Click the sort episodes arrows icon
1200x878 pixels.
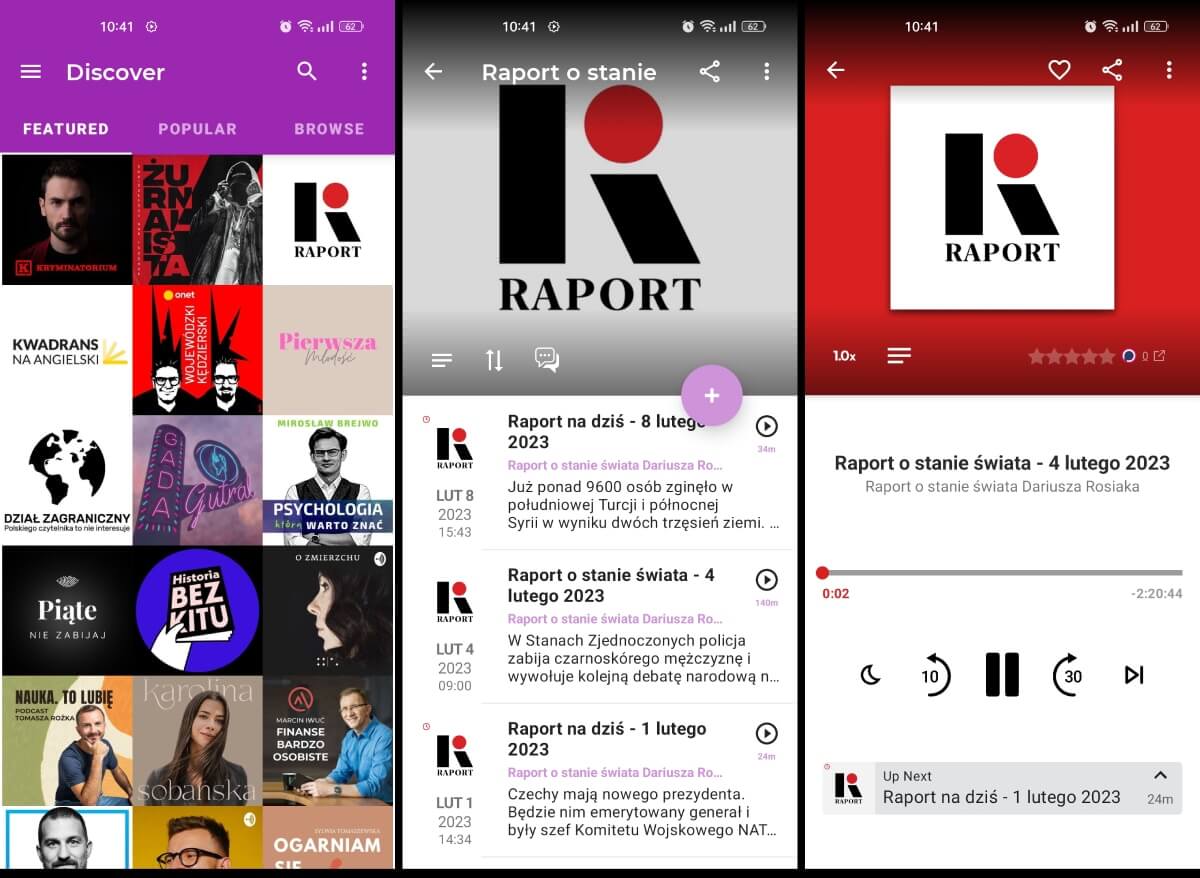[x=494, y=360]
